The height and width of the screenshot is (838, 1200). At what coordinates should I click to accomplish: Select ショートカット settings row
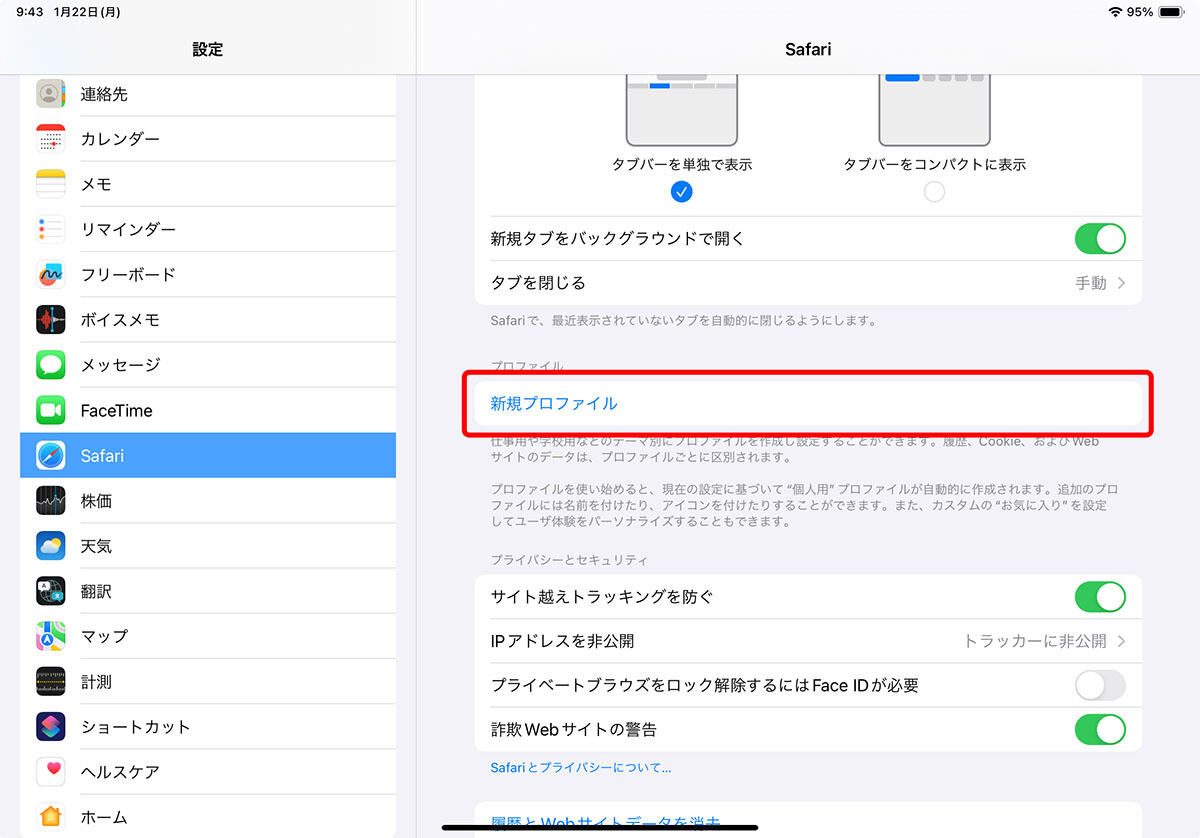pos(208,727)
